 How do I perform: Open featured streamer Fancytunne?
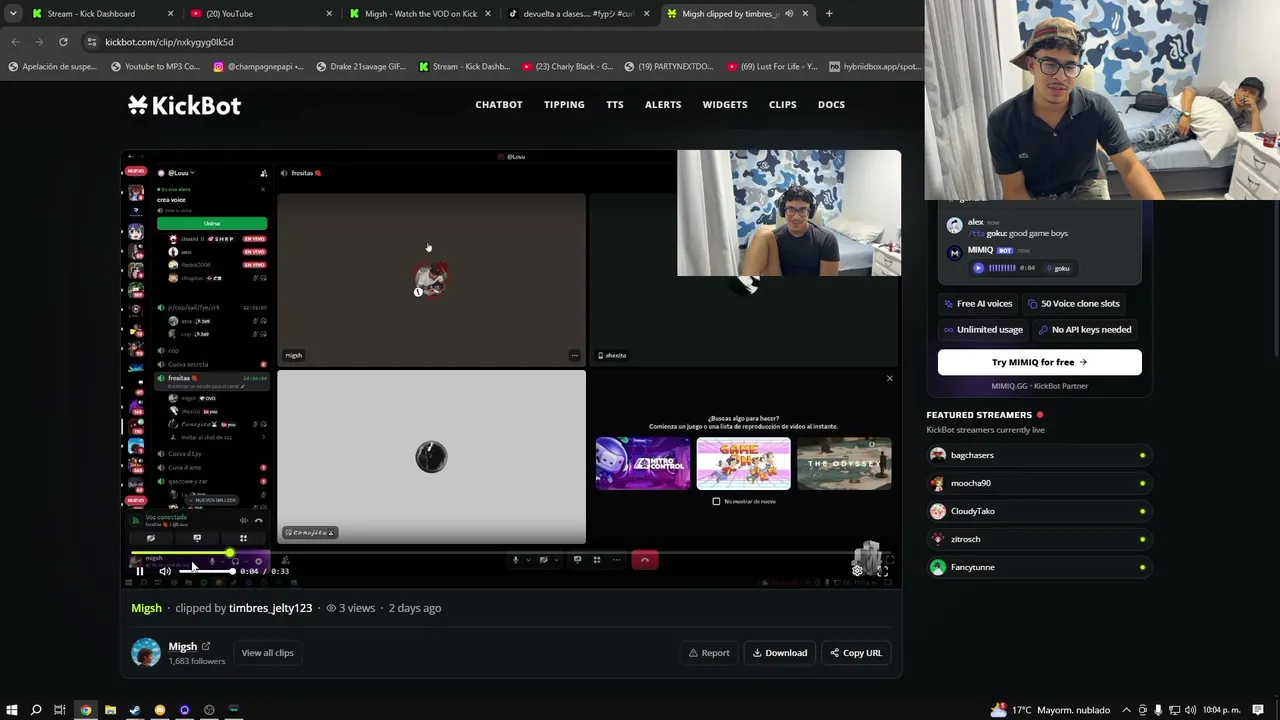[1038, 567]
